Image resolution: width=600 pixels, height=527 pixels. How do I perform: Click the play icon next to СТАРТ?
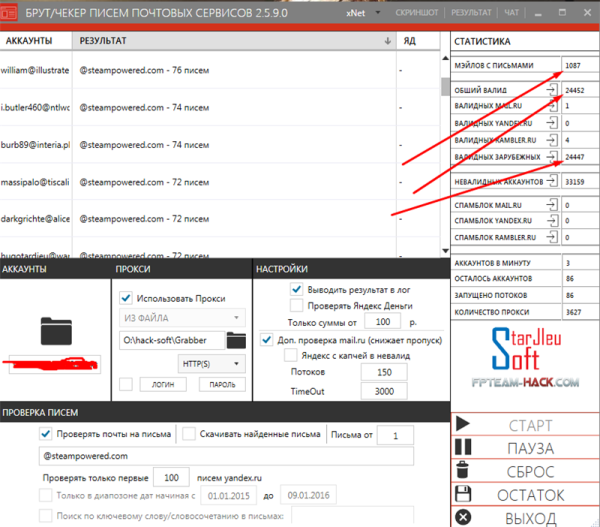(462, 425)
